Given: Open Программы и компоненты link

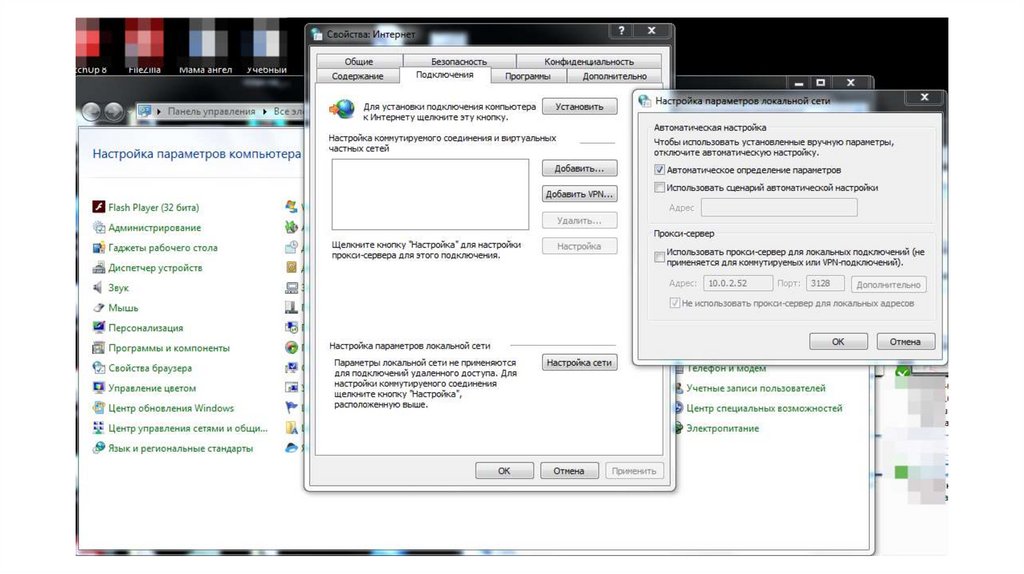Looking at the screenshot, I should pos(169,348).
